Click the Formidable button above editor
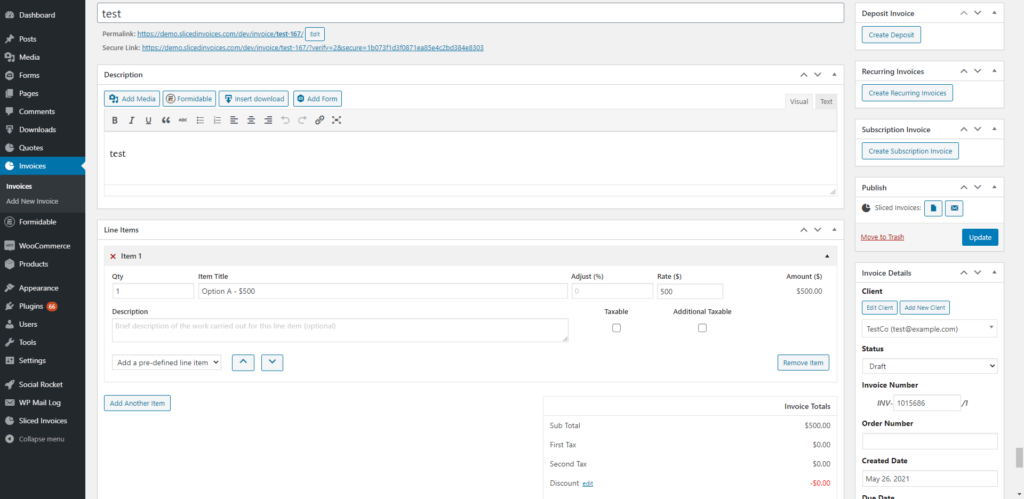Screen dimensions: 1024x499 [x=189, y=99]
